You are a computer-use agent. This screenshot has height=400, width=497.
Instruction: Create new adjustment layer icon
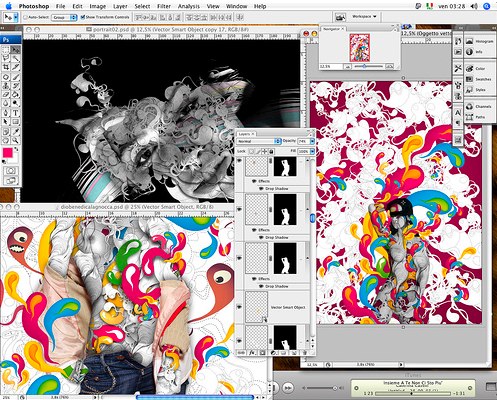coord(273,352)
